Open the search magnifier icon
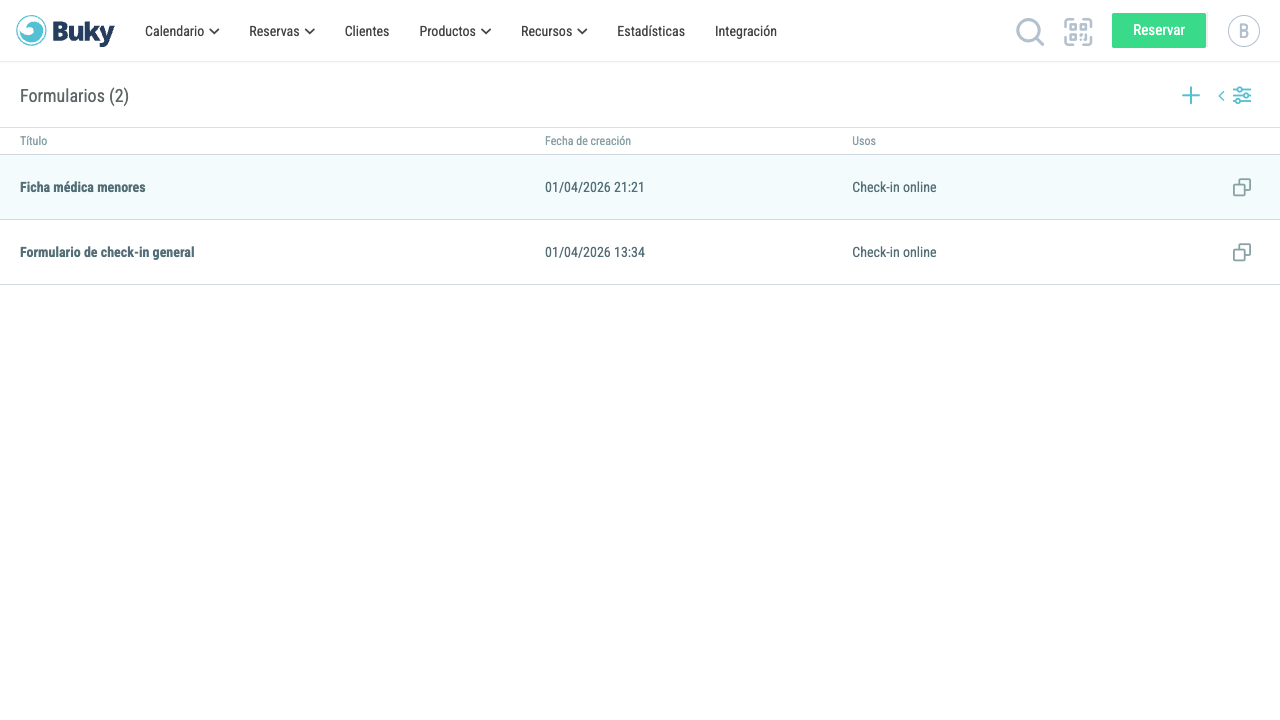Screen dimensions: 1280x720 click(x=1030, y=32)
